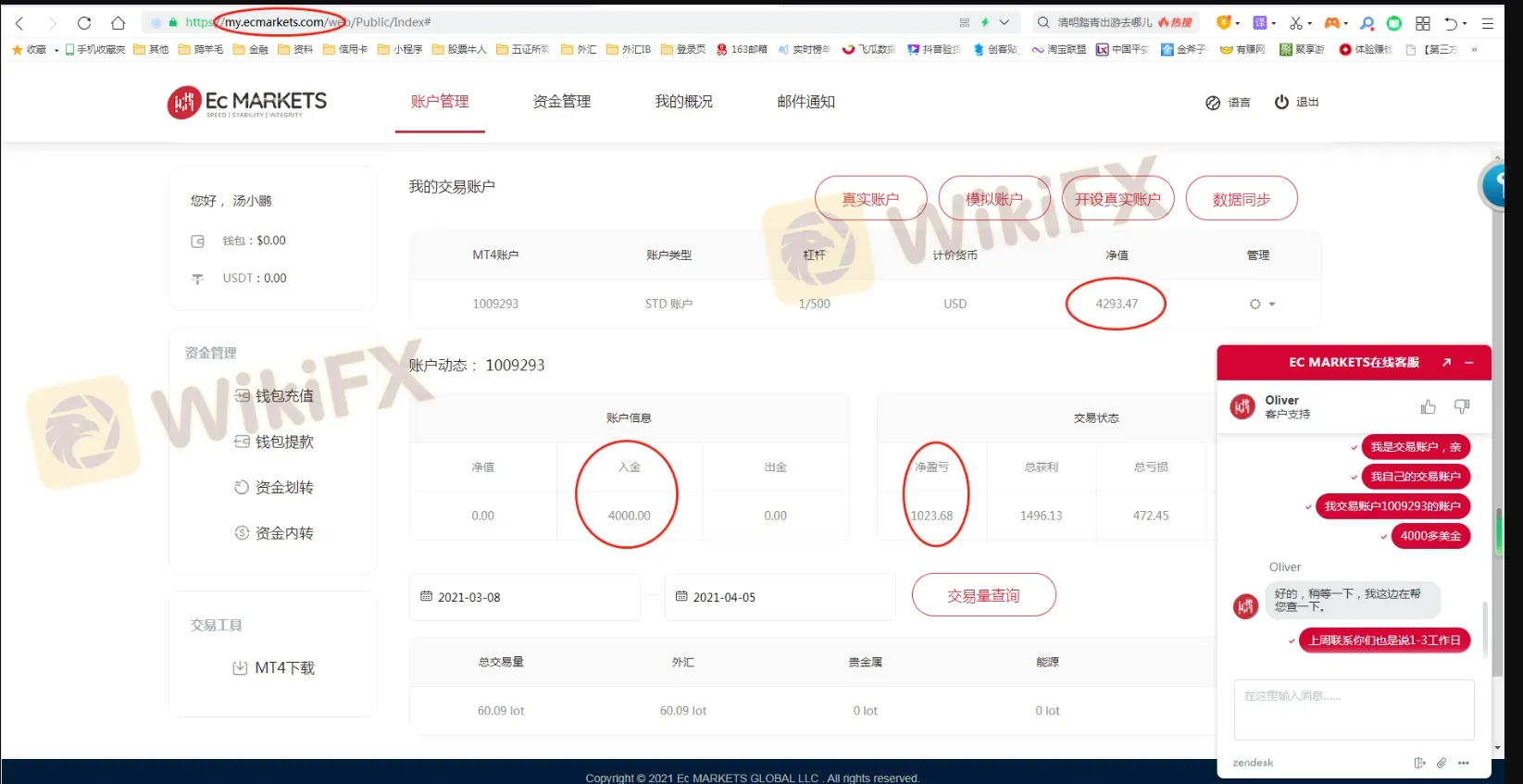Click the 退出 logout link
This screenshot has height=784, width=1523.
click(x=1307, y=103)
